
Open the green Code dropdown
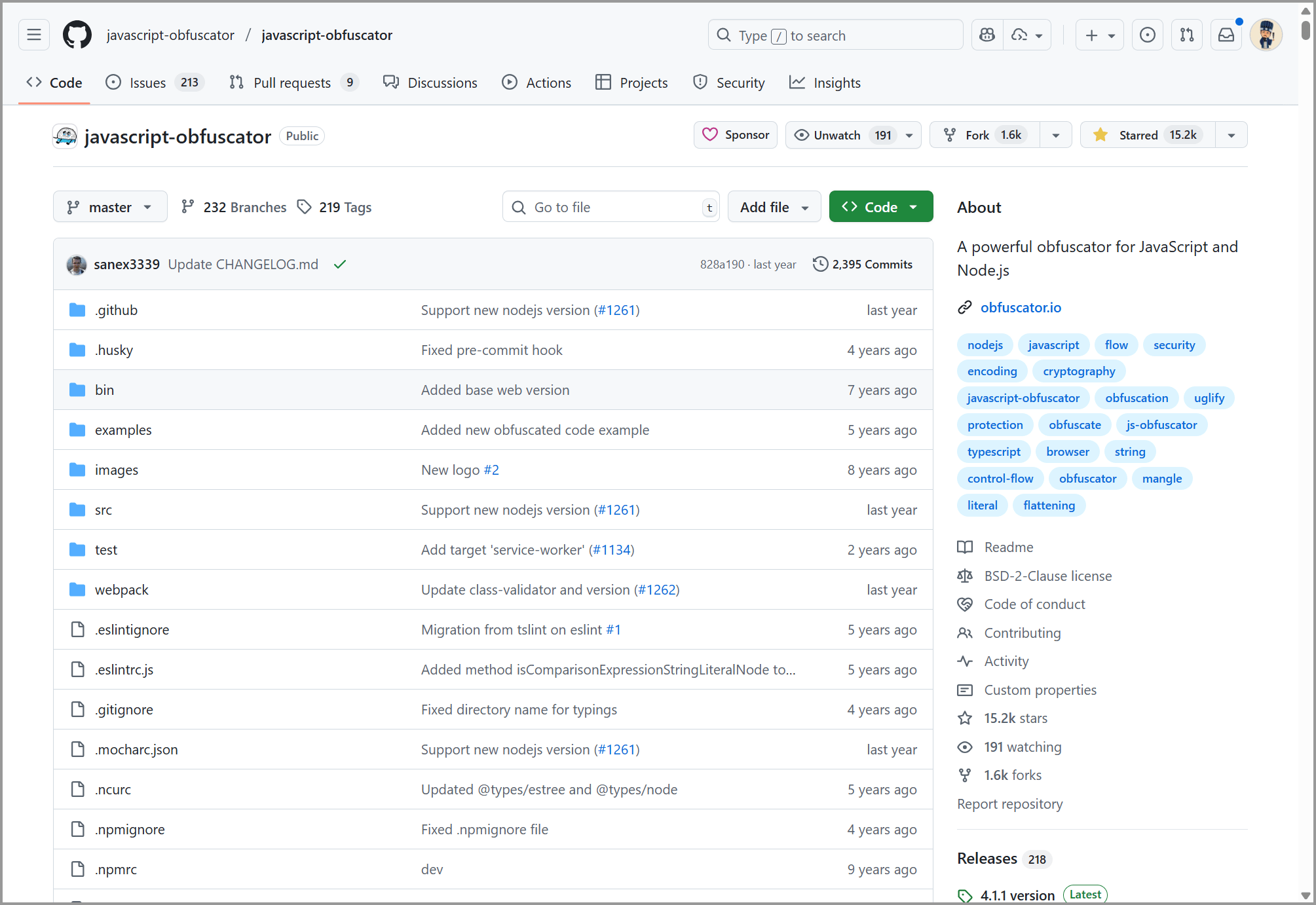[880, 207]
